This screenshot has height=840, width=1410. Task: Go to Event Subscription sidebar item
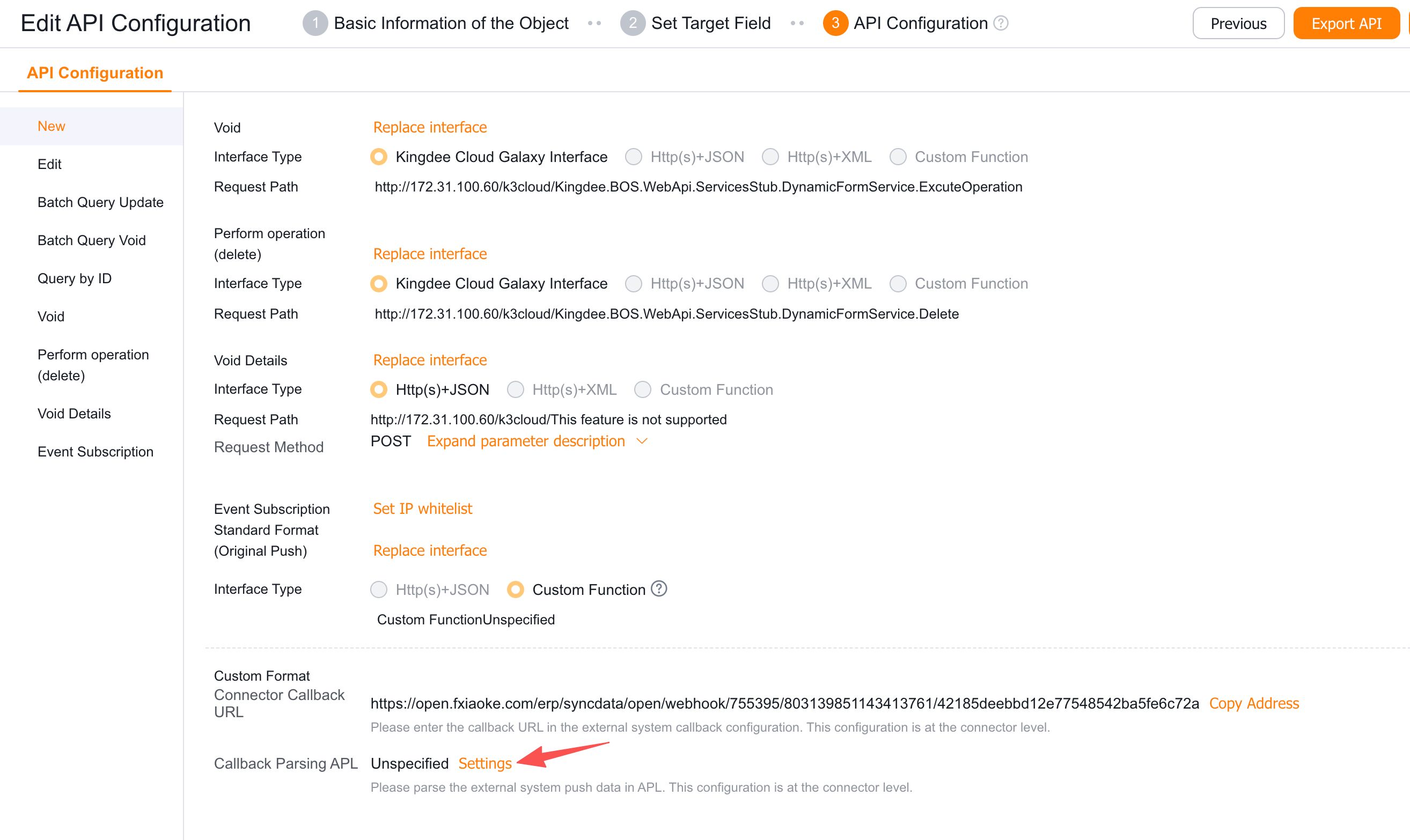tap(95, 452)
